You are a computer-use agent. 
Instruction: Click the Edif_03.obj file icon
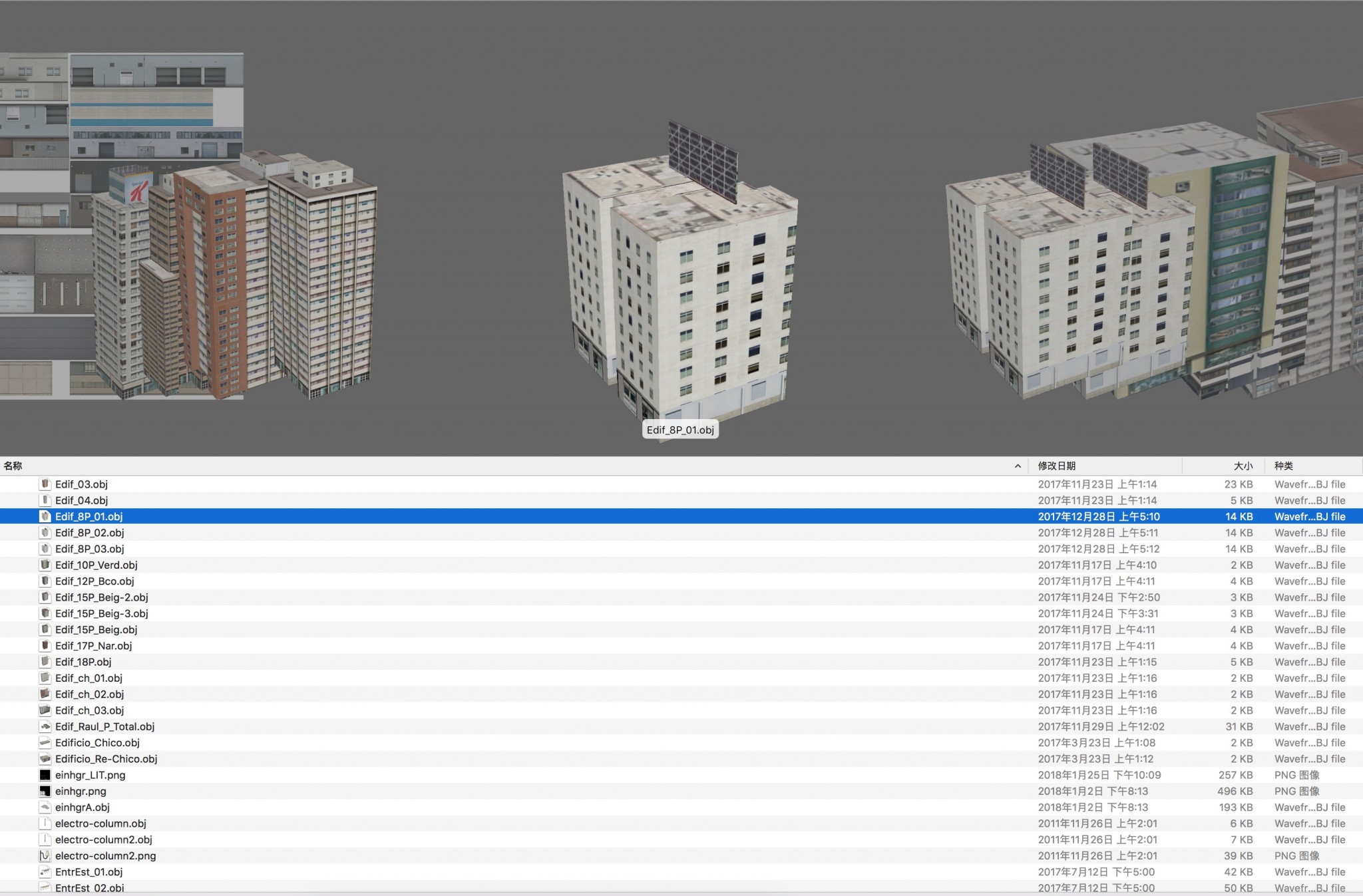pos(45,484)
